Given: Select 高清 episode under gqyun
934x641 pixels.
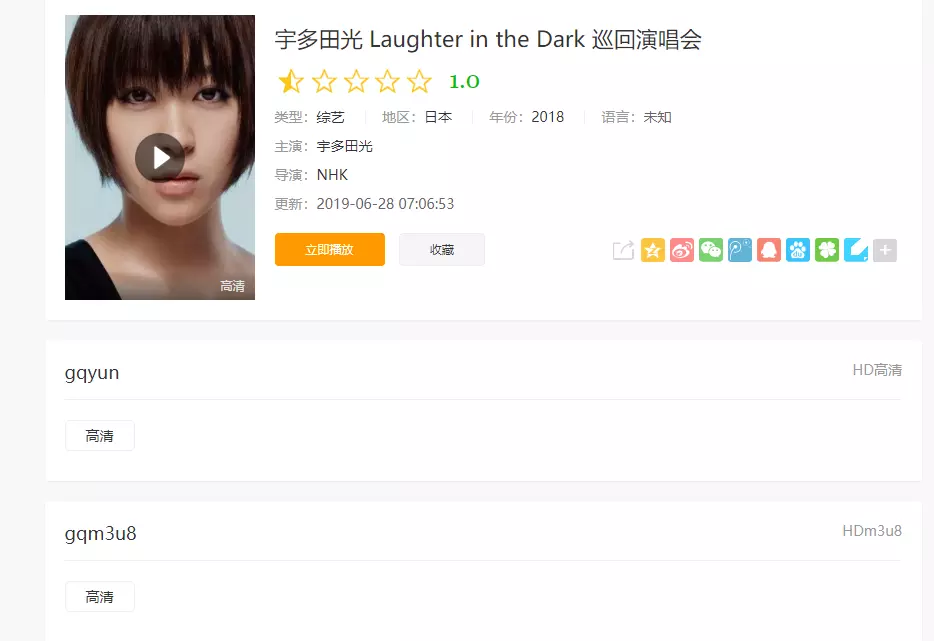Looking at the screenshot, I should [x=99, y=436].
